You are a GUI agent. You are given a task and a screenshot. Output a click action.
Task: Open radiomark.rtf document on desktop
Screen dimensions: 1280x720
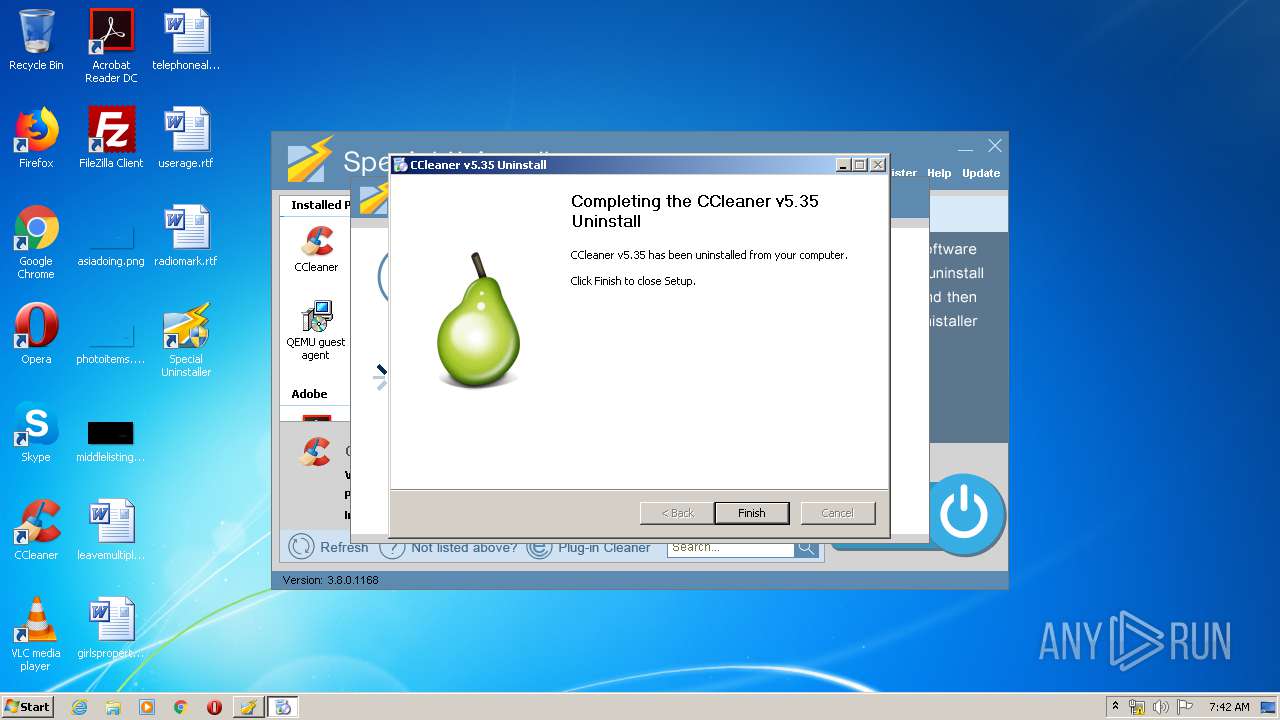[186, 236]
